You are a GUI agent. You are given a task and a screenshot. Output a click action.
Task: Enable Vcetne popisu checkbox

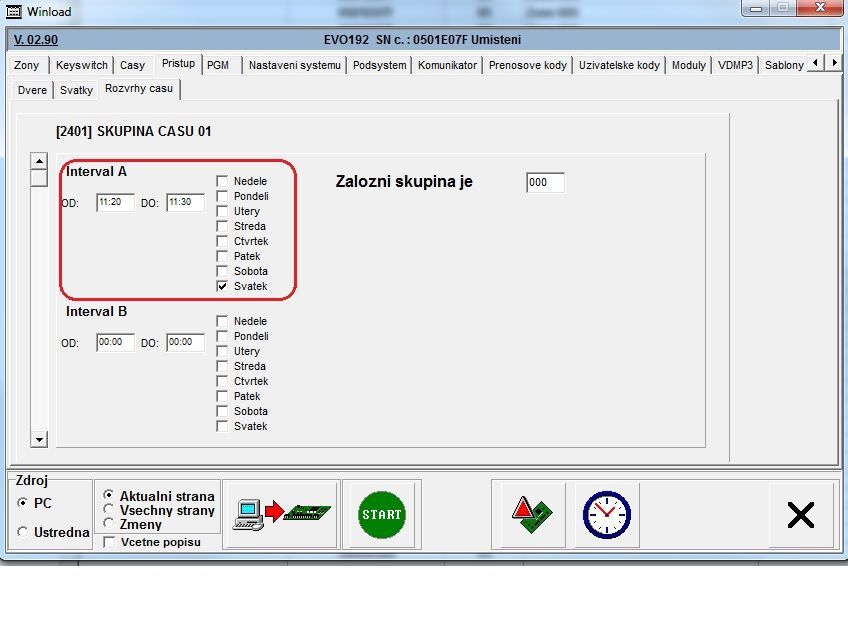tap(109, 542)
